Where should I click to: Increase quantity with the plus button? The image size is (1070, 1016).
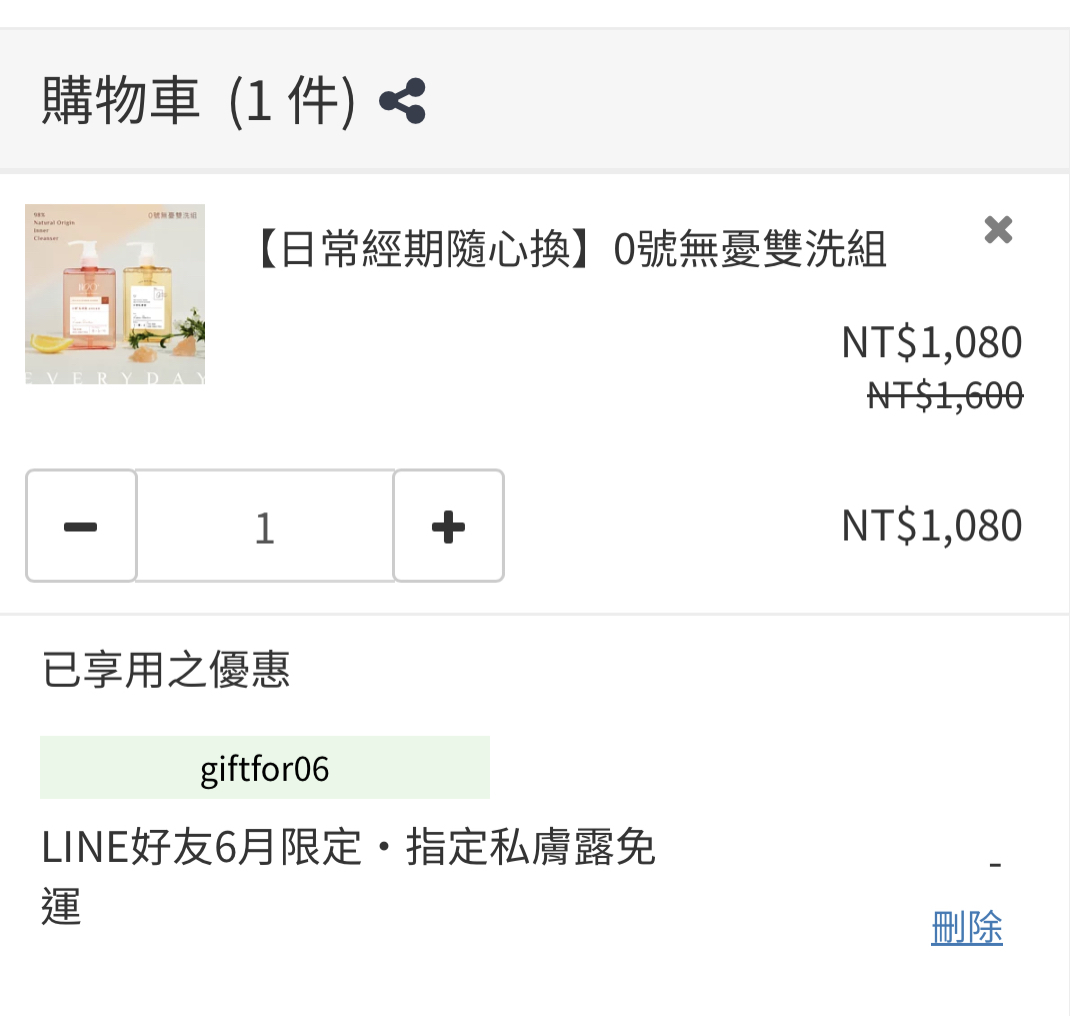[448, 526]
